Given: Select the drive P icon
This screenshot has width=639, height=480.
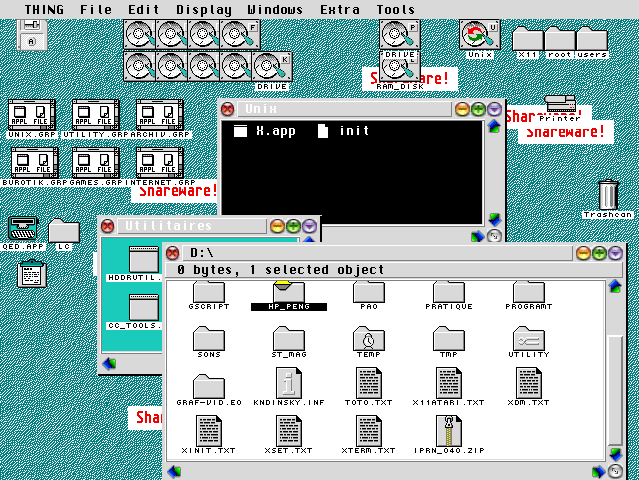Looking at the screenshot, I should tap(399, 38).
